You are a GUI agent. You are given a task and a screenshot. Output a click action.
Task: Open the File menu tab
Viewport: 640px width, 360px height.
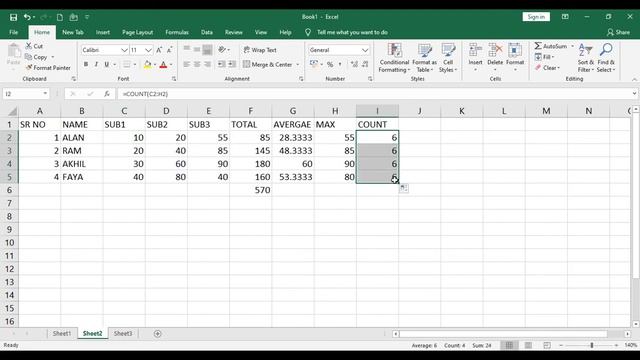coord(13,32)
